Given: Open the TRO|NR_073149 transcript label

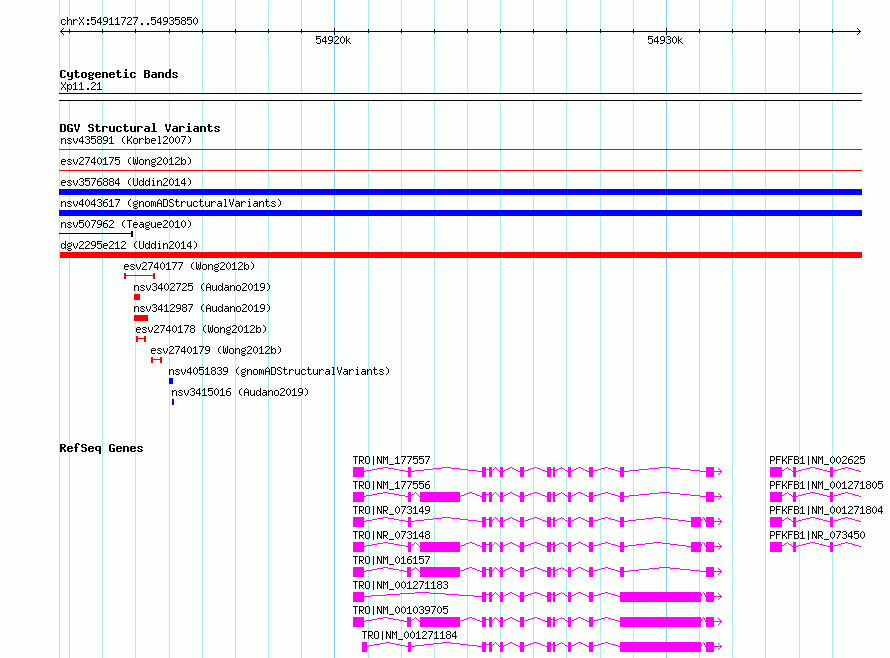Looking at the screenshot, I should [392, 510].
